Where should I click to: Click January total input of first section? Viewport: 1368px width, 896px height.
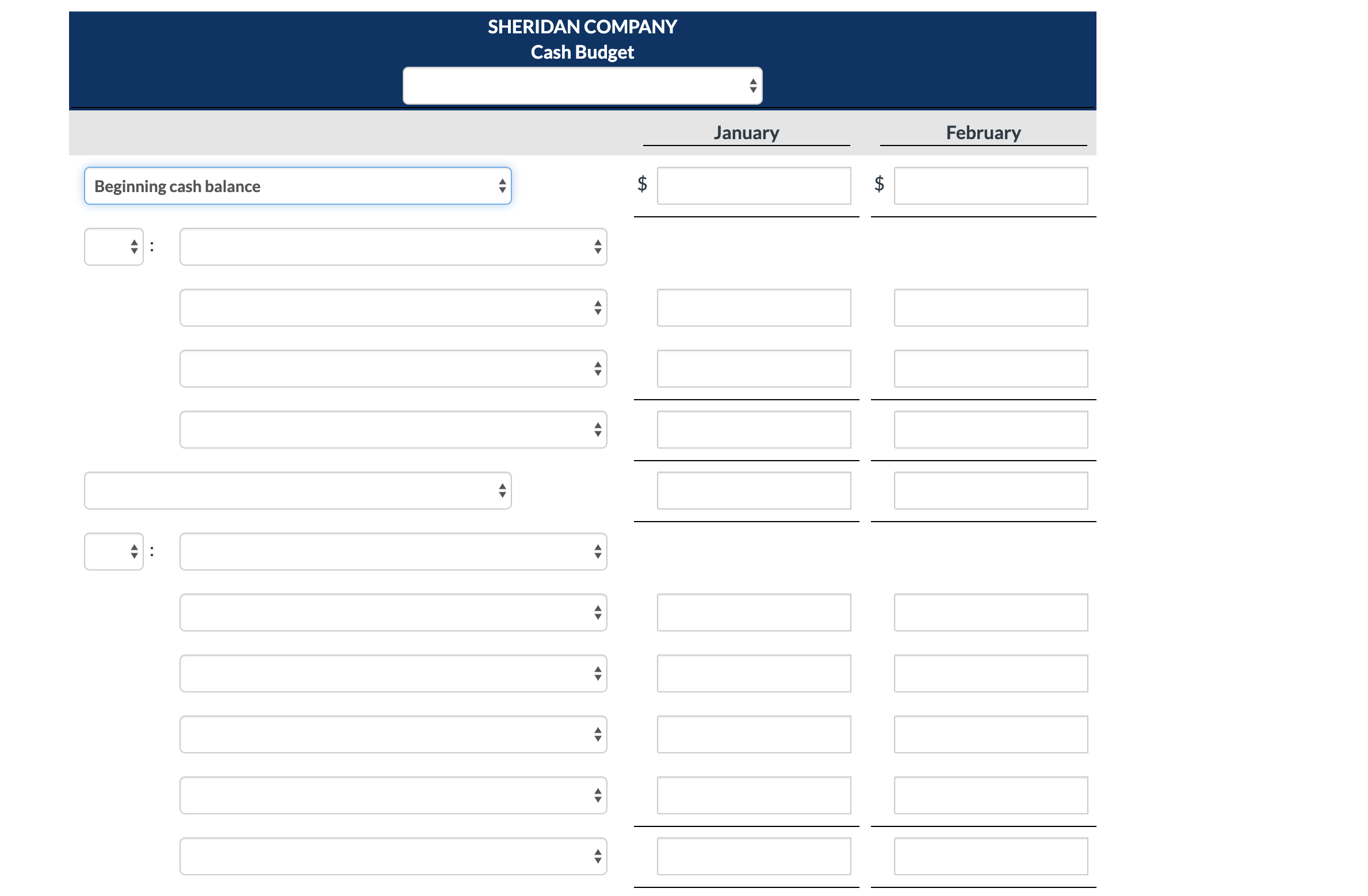(x=754, y=430)
